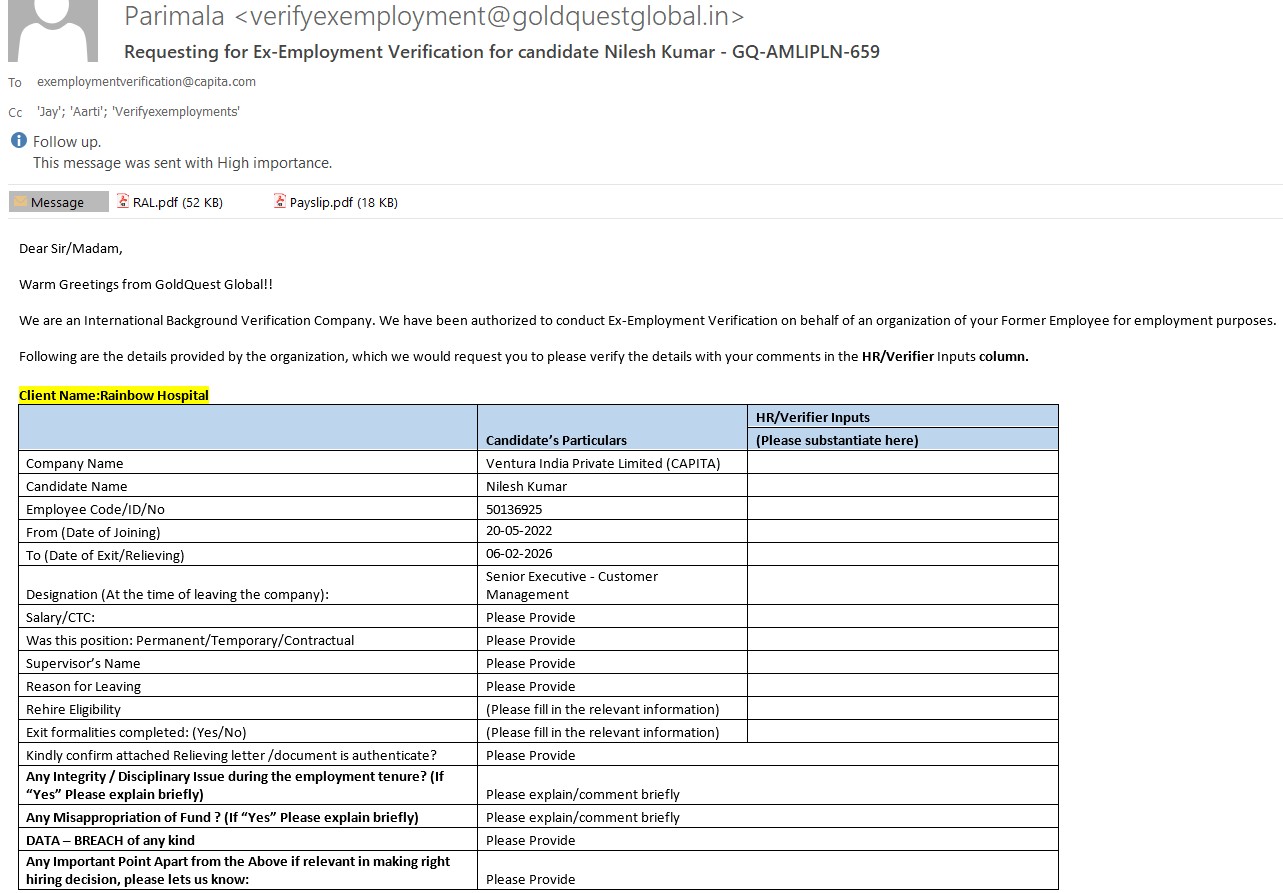Viewport: 1283px width, 893px height.
Task: Click the Follow up notification text
Action: [67, 142]
